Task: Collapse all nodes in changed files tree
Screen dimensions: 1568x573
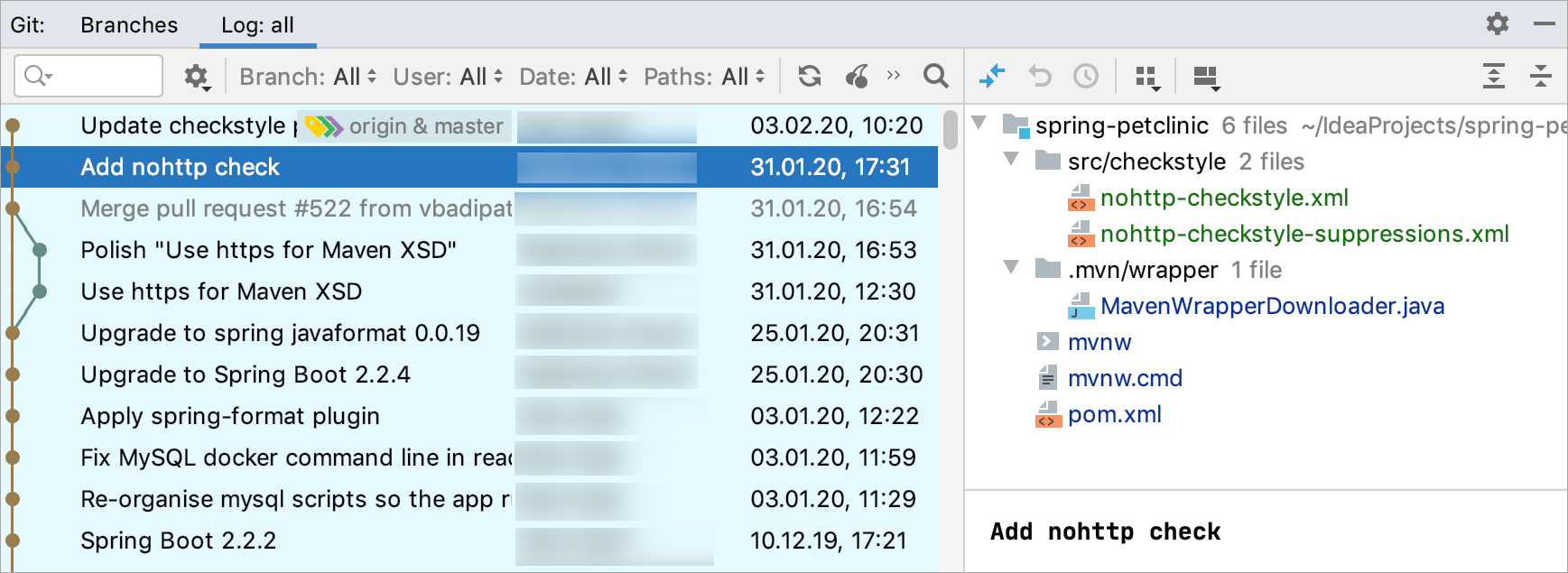Action: click(x=1541, y=77)
